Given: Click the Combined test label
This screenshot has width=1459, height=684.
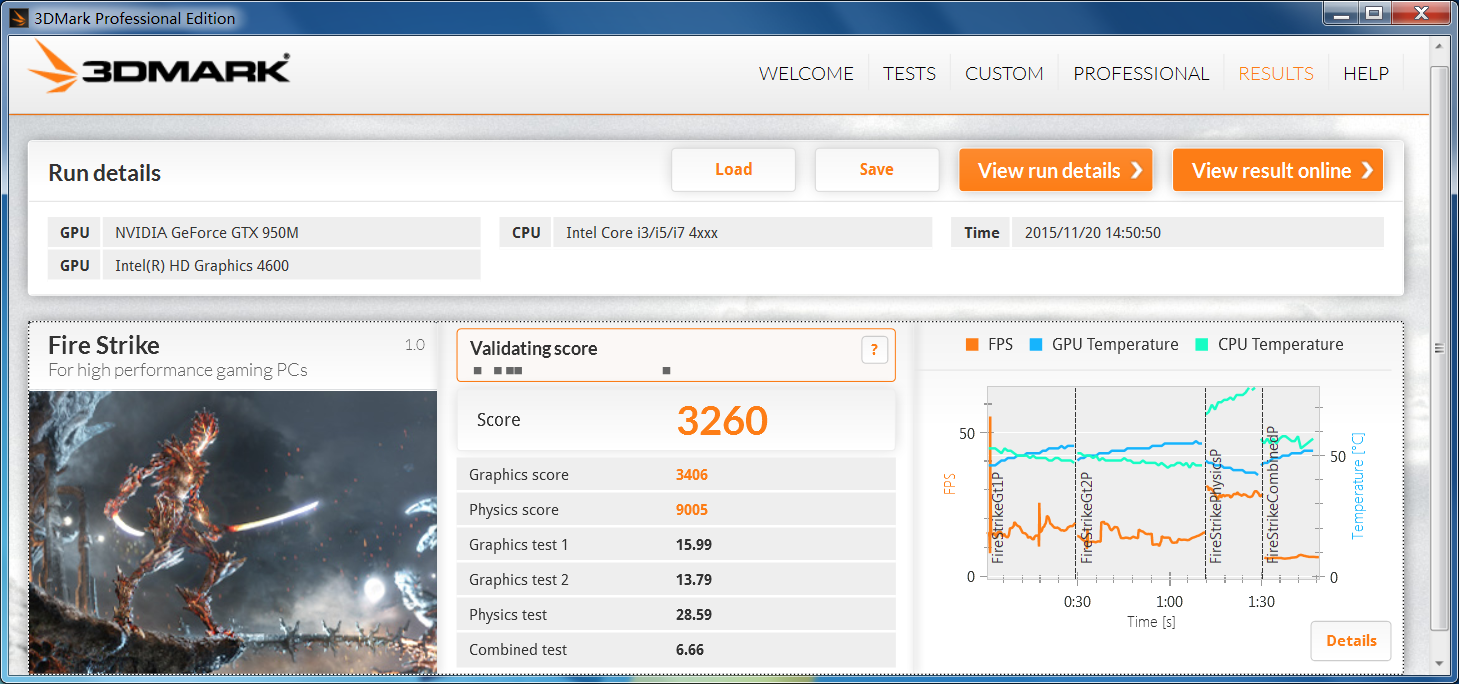Looking at the screenshot, I should coord(518,650).
